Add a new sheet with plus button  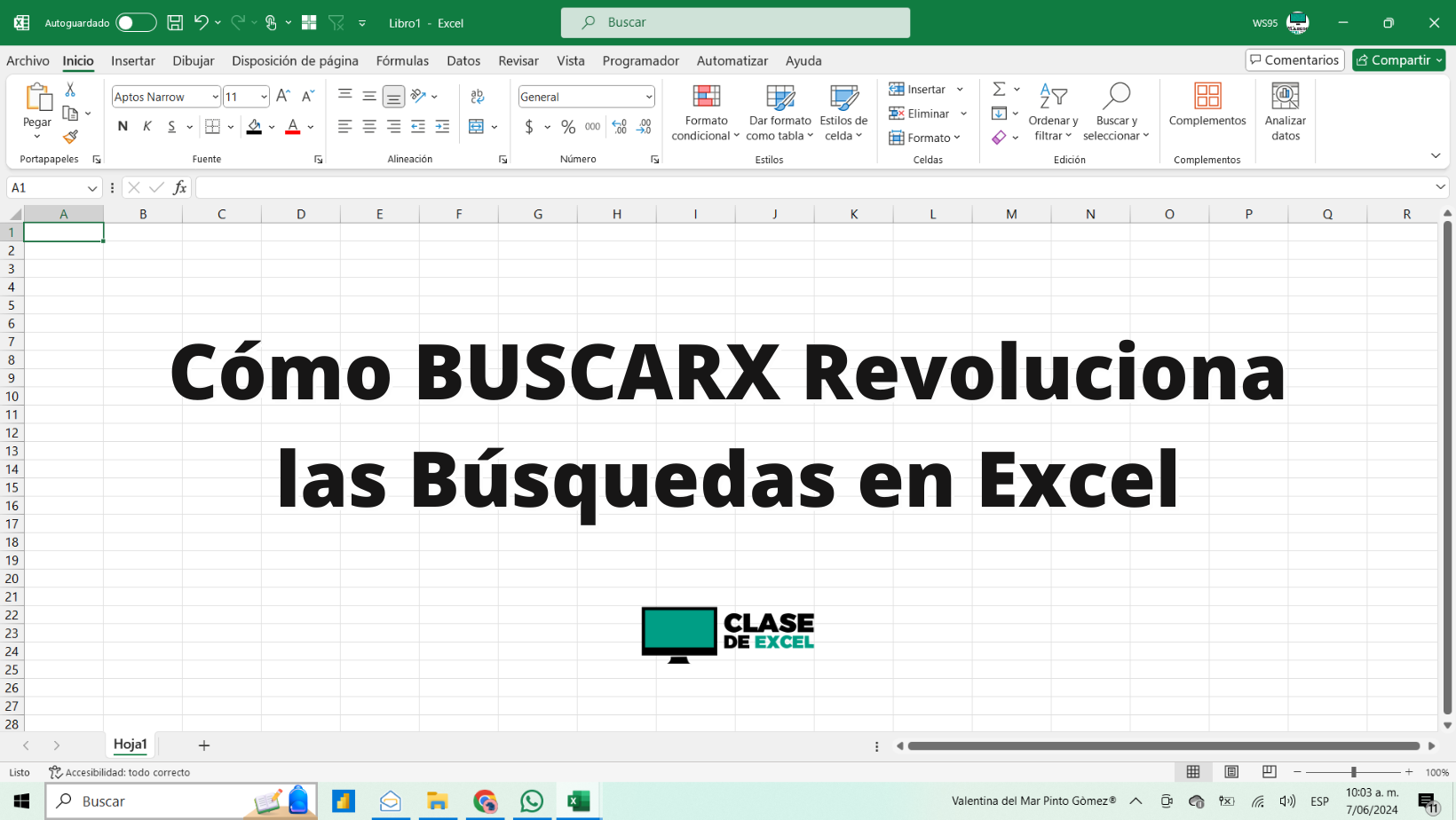tap(203, 745)
